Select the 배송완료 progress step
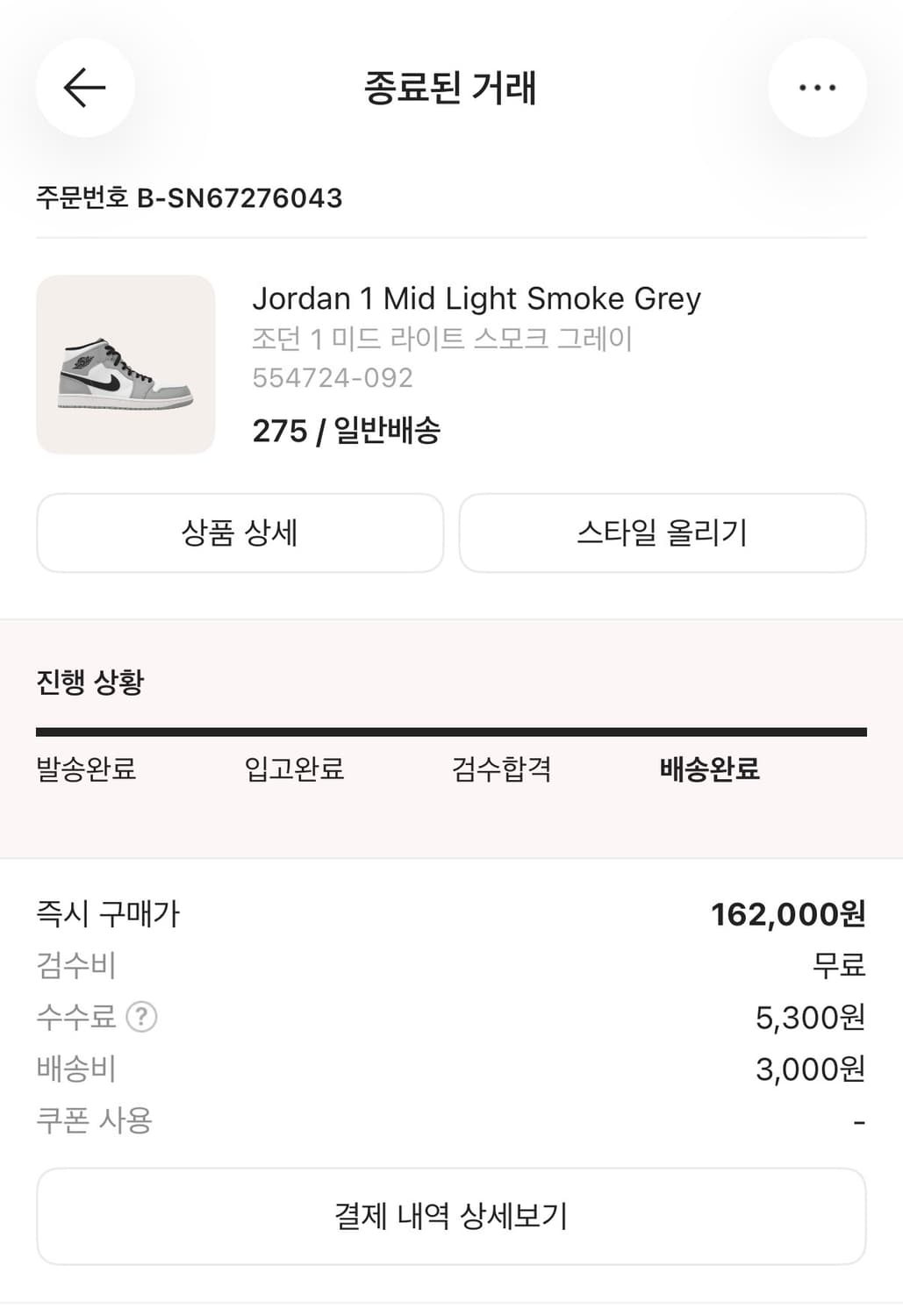The image size is (903, 1316). (709, 769)
